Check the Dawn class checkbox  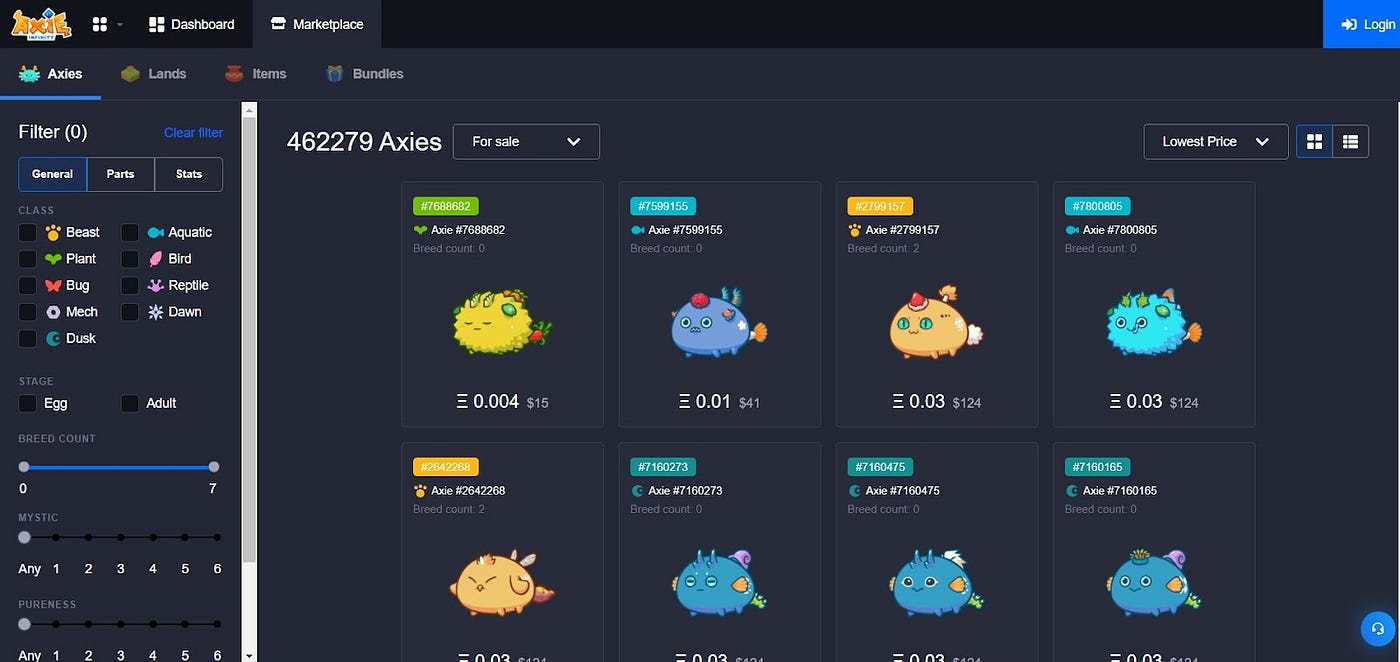point(130,312)
